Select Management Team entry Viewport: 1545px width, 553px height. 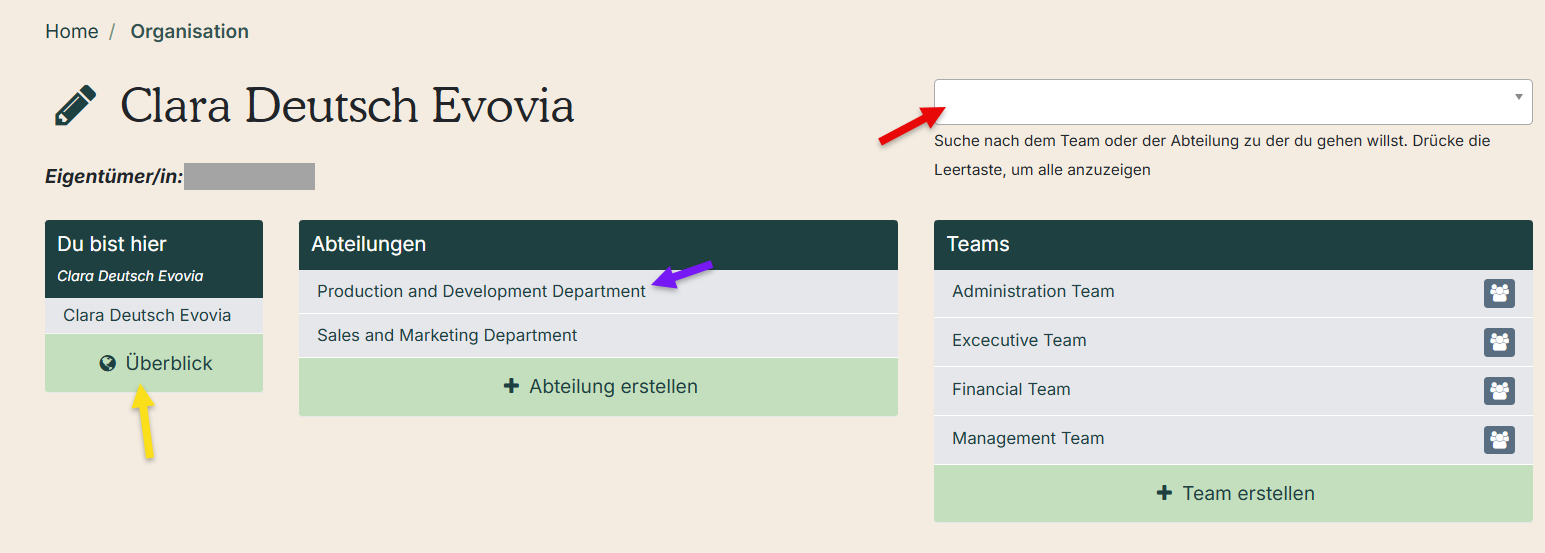[x=1233, y=440]
